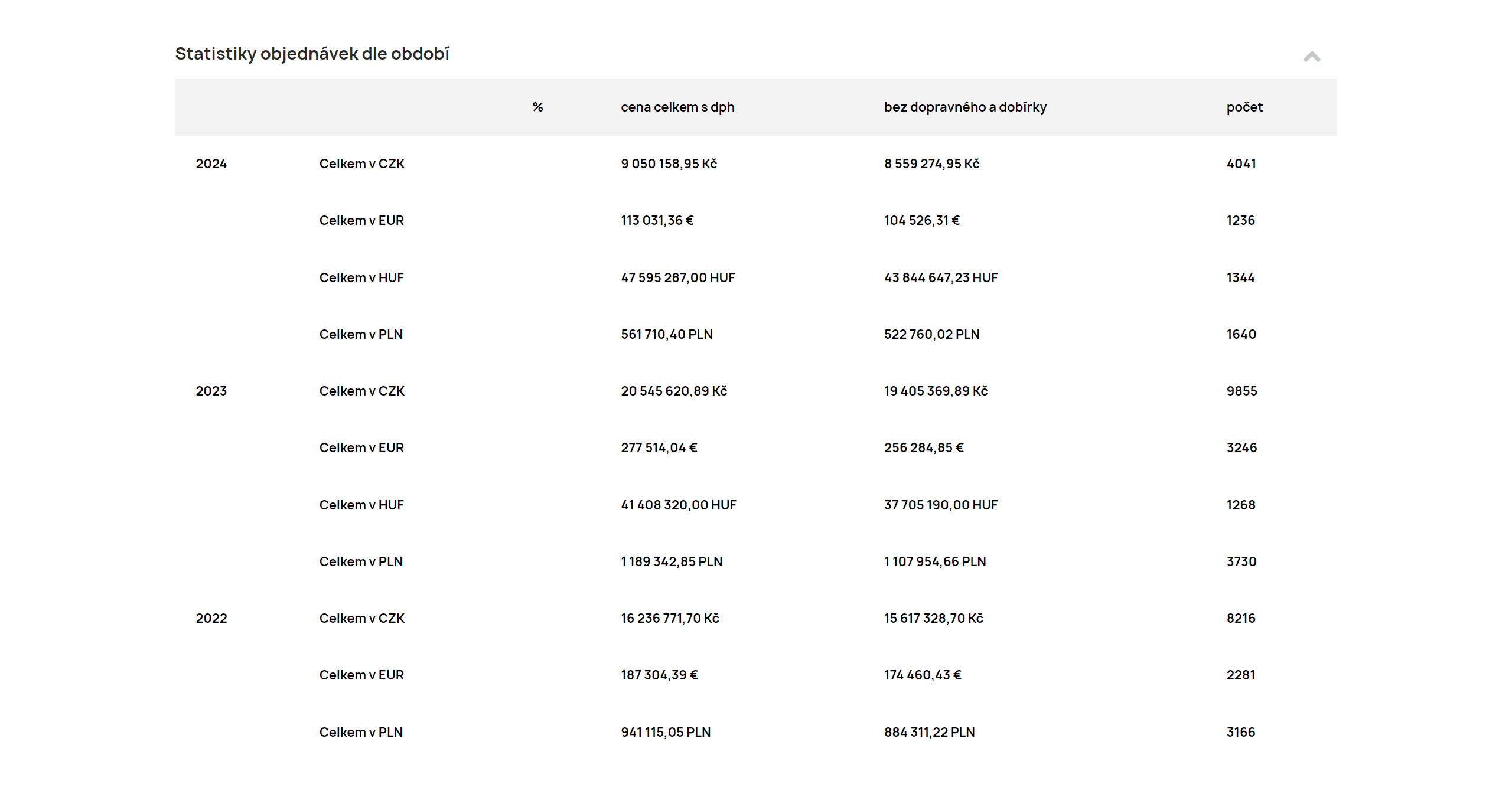Select the 256 284,85 € value
1512x794 pixels.
[924, 447]
